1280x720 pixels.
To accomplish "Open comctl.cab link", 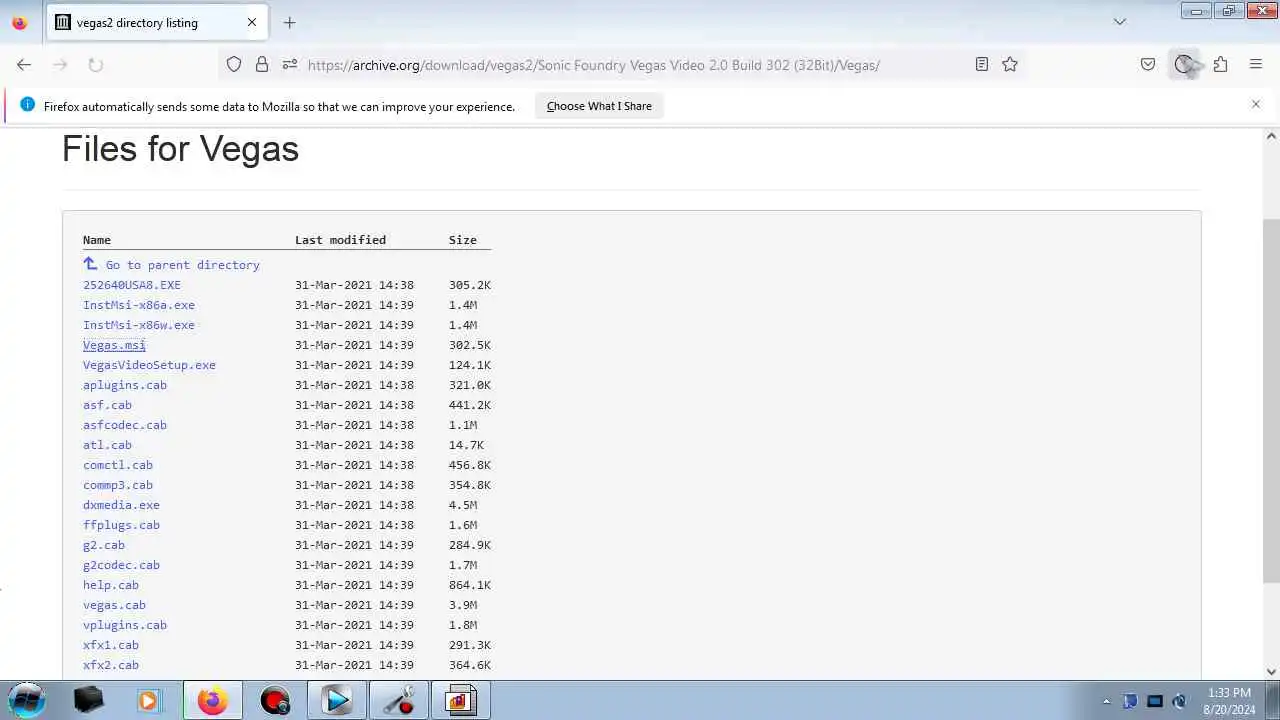I will pos(118,465).
